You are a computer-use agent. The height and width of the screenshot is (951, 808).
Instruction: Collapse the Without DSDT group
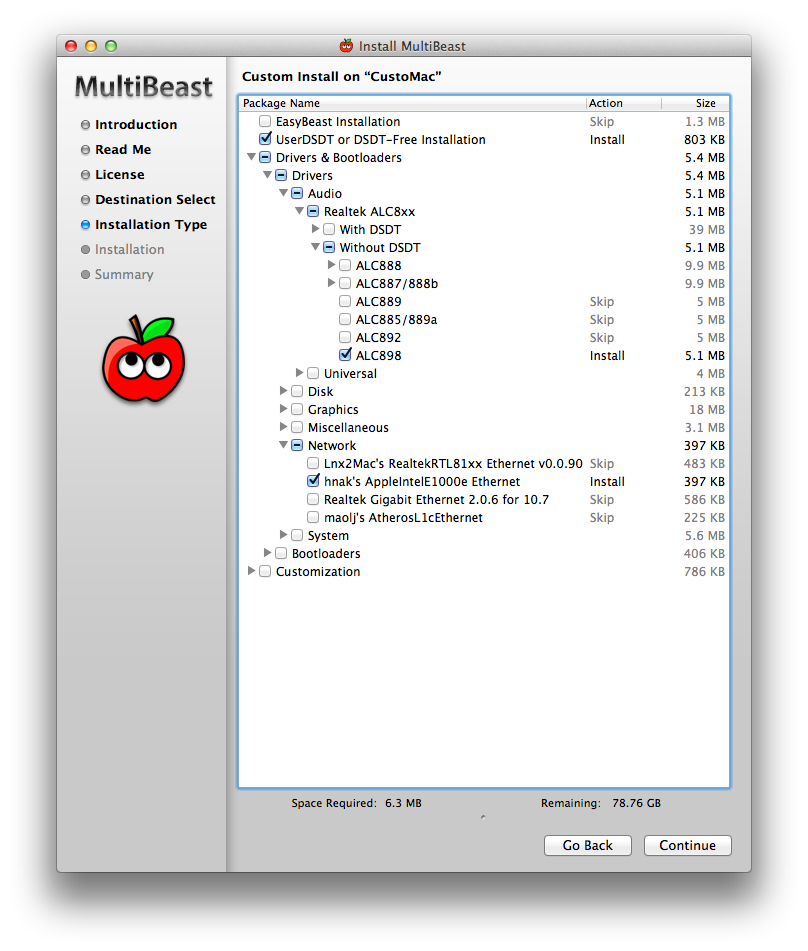click(315, 247)
